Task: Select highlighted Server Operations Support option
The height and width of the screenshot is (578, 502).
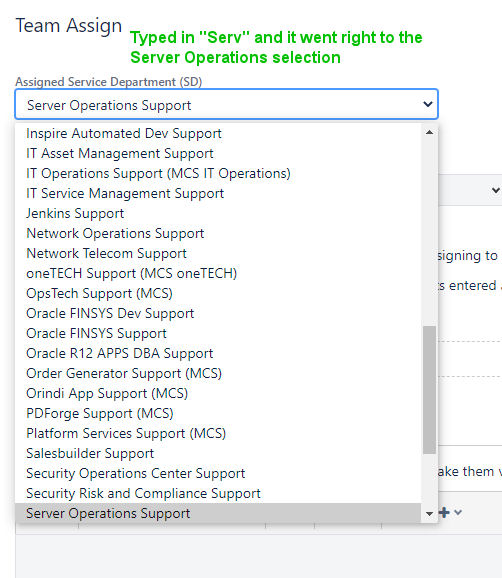Action: point(218,513)
